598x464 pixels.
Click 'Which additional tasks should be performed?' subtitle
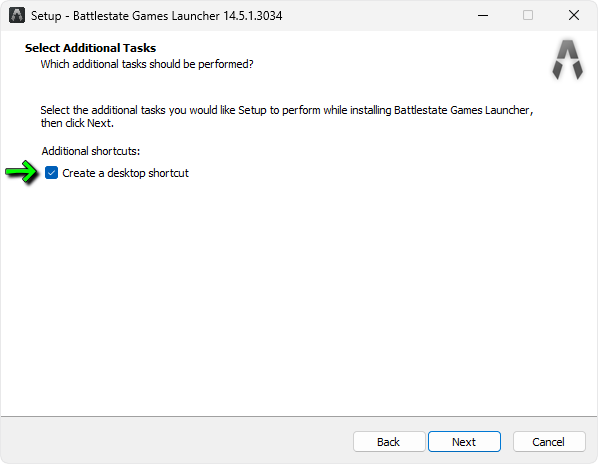pyautogui.click(x=147, y=64)
